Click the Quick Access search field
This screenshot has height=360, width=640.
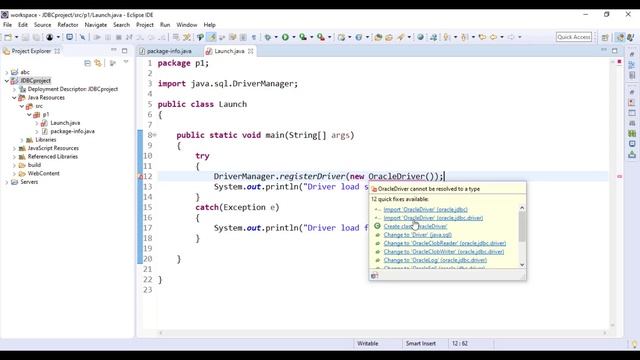pos(574,37)
